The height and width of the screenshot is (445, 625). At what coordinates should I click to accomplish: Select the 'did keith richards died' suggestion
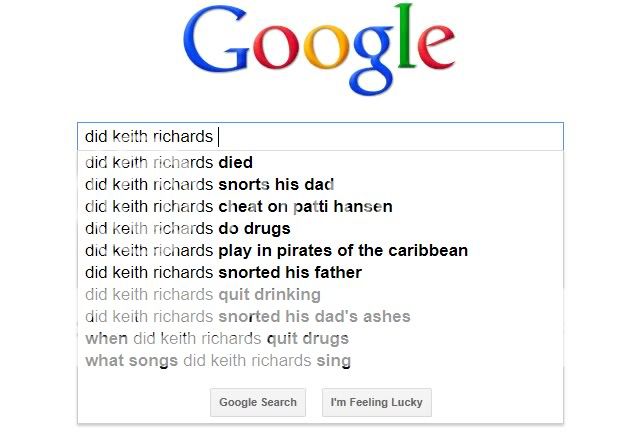click(x=169, y=162)
